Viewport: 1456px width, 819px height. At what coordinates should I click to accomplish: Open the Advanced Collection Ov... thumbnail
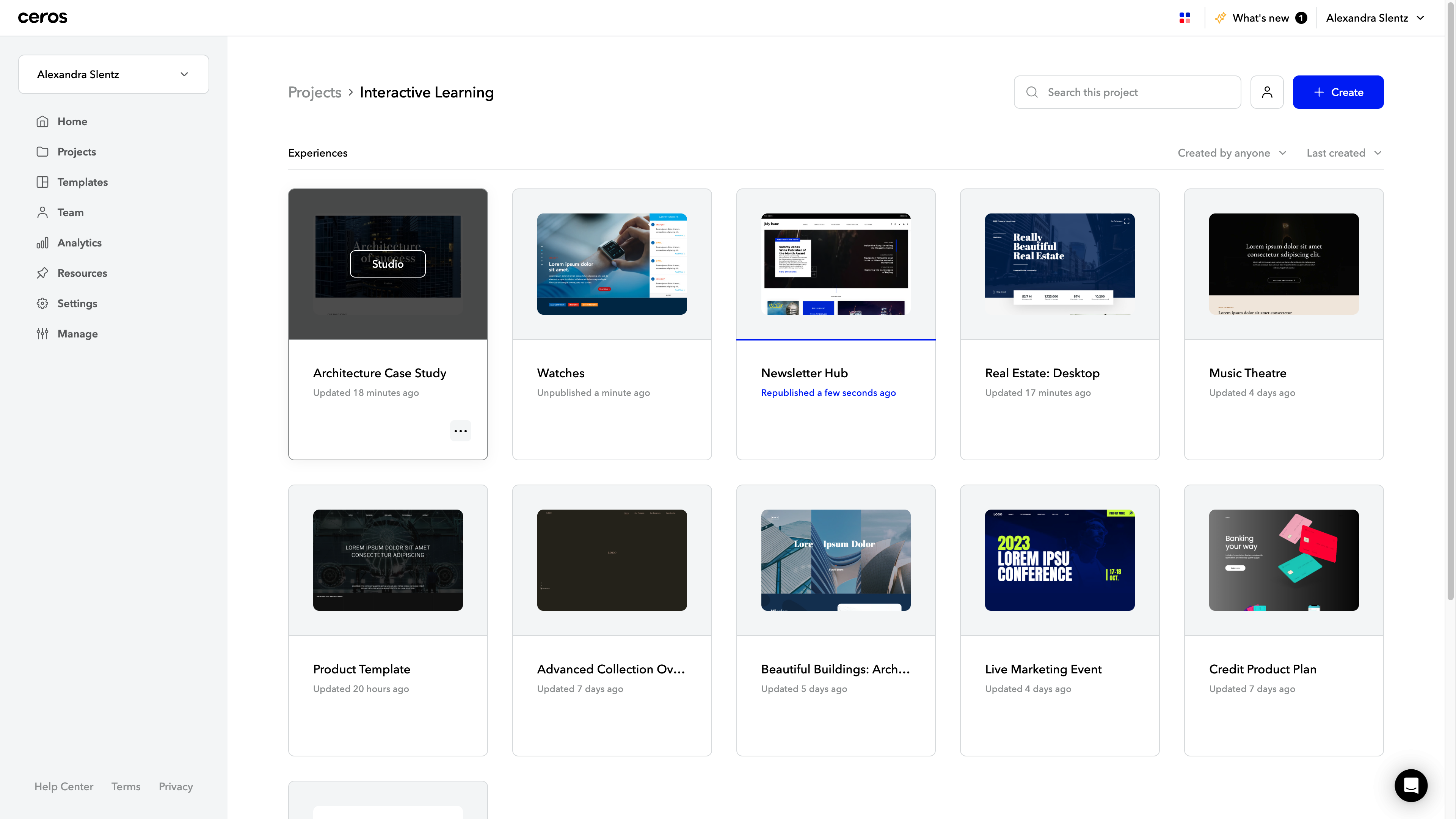click(x=612, y=560)
